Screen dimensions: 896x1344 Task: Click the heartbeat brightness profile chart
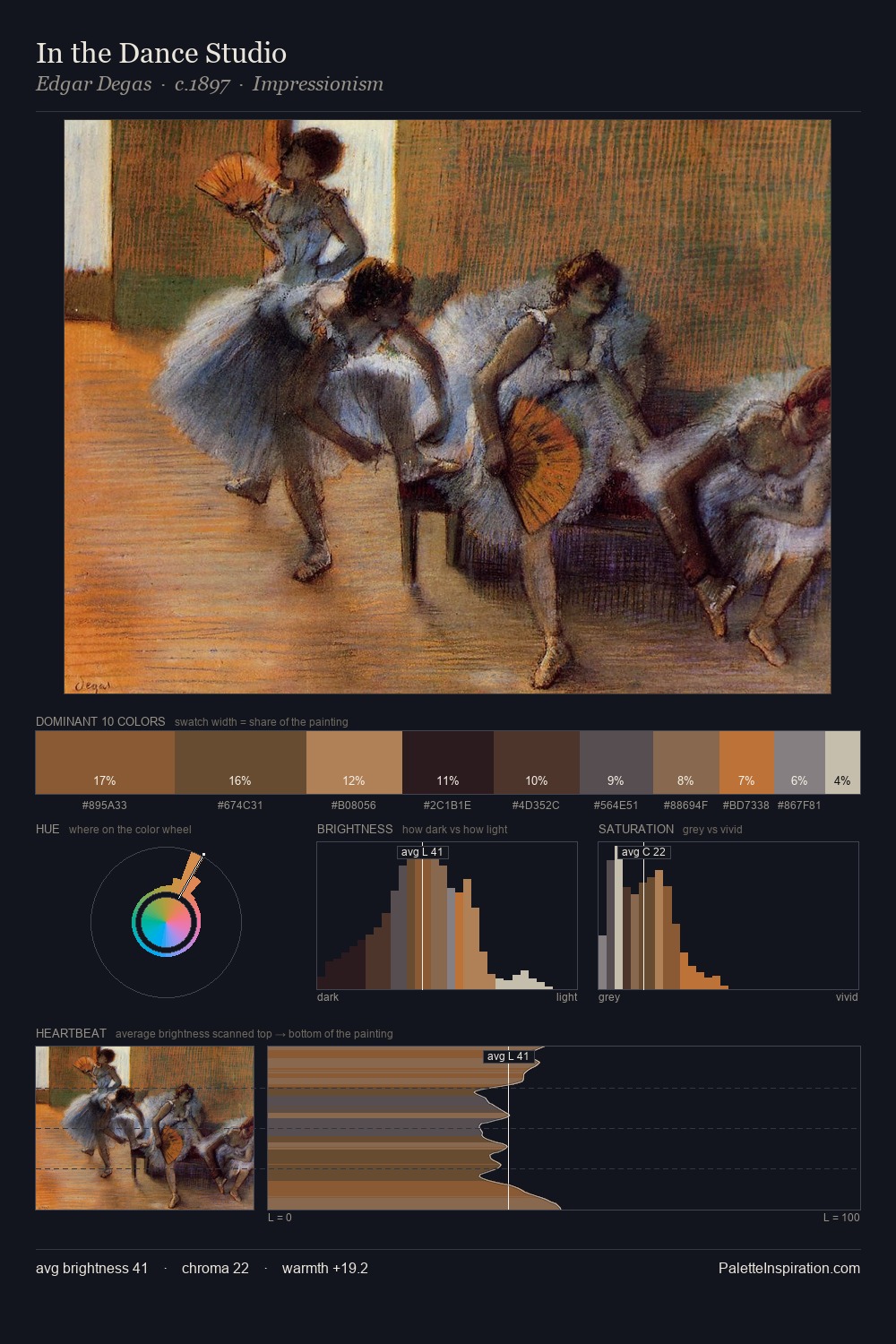564,1128
